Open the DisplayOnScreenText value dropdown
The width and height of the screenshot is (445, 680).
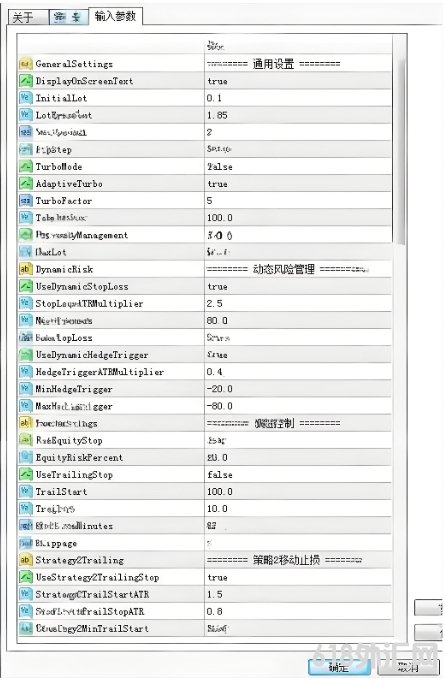click(298, 81)
